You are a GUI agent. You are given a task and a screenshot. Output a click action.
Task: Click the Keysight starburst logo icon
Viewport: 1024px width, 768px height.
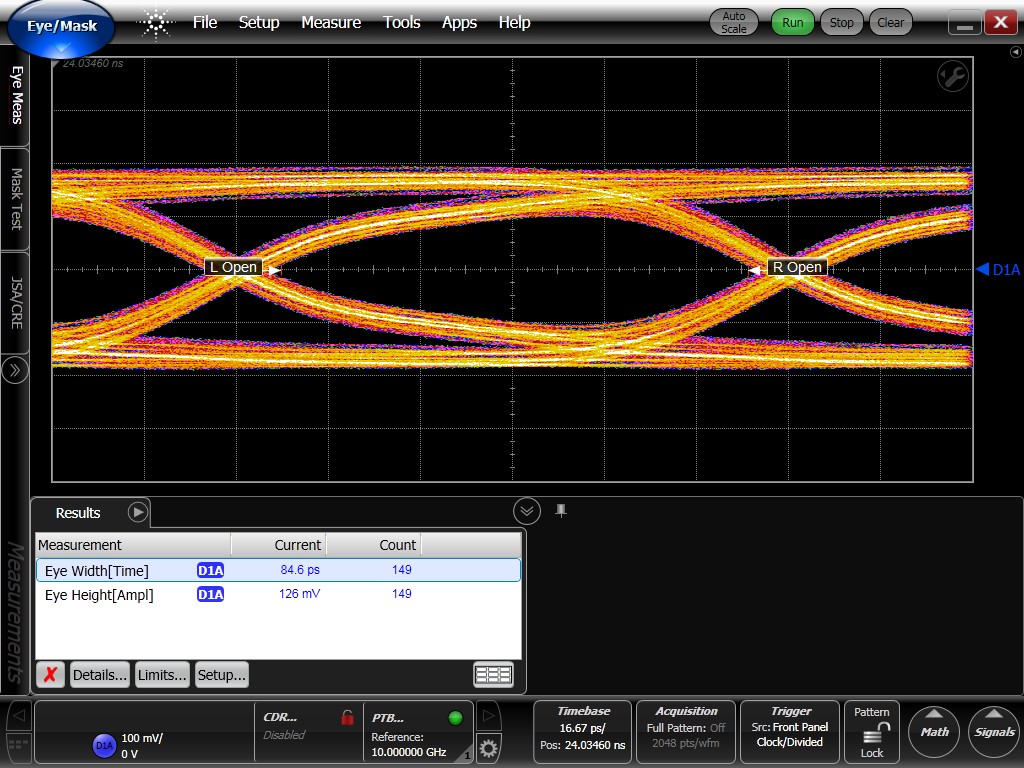click(x=156, y=23)
